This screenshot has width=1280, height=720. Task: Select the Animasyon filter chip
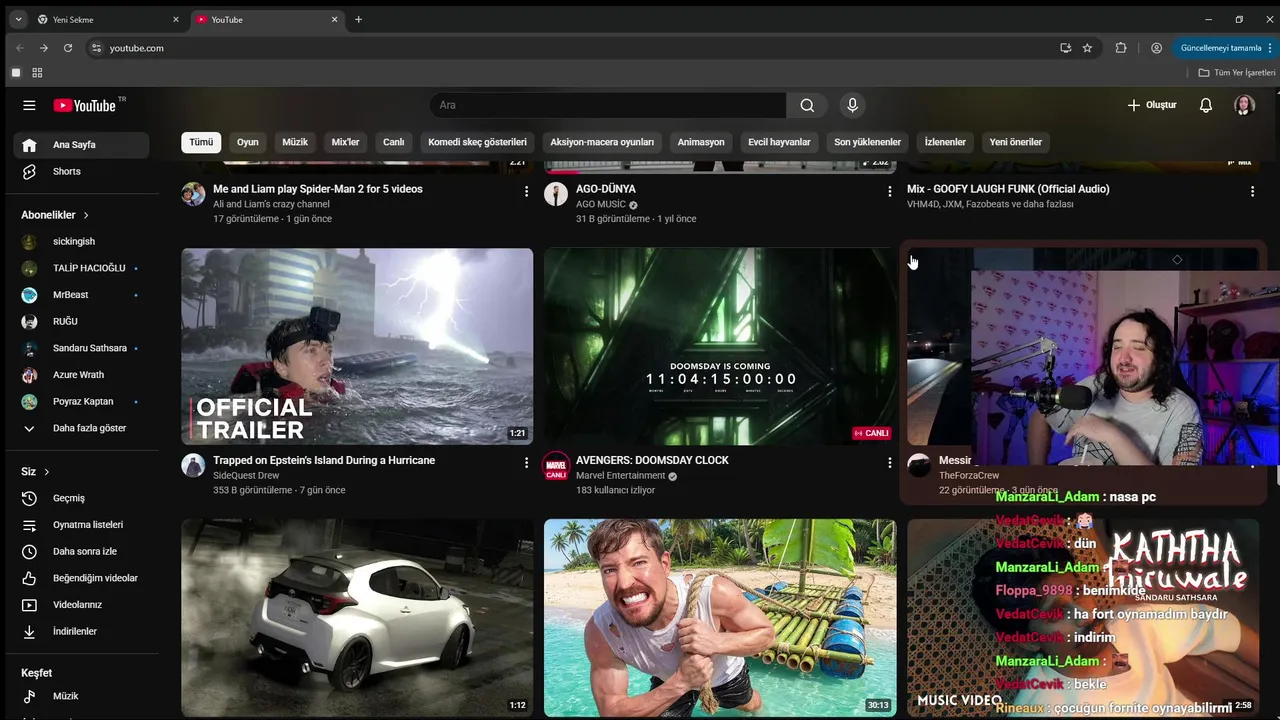(x=701, y=142)
